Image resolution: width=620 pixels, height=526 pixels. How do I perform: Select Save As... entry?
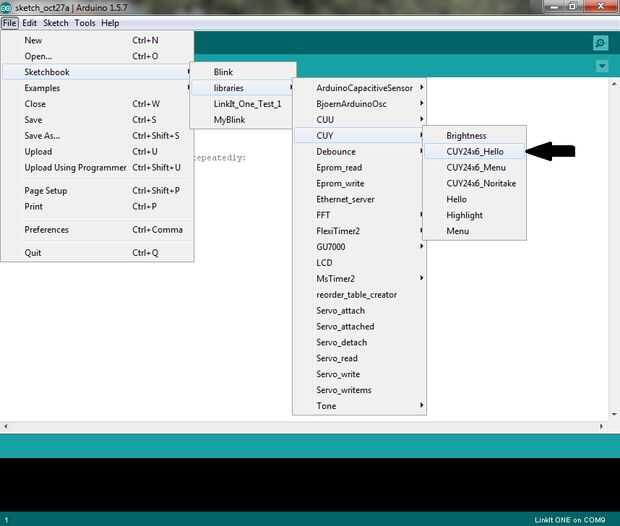point(97,136)
